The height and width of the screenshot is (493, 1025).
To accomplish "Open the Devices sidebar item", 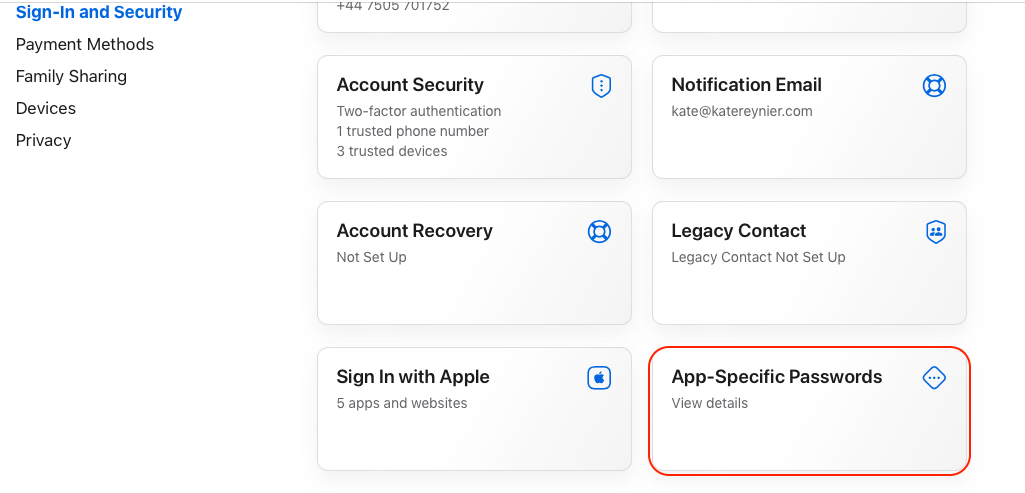I will coord(46,109).
